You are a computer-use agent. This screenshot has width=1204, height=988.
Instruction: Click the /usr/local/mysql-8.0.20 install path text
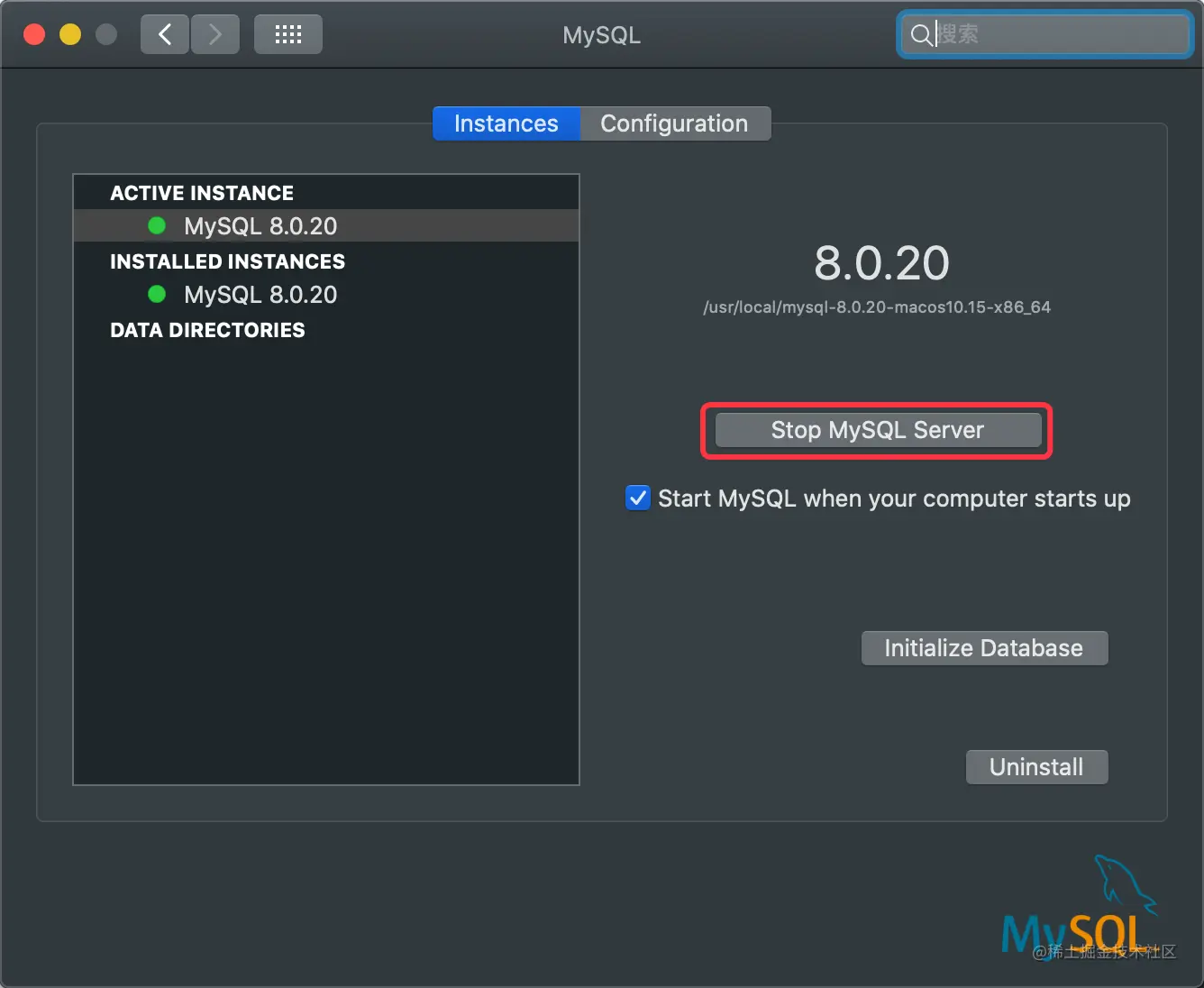tap(877, 307)
